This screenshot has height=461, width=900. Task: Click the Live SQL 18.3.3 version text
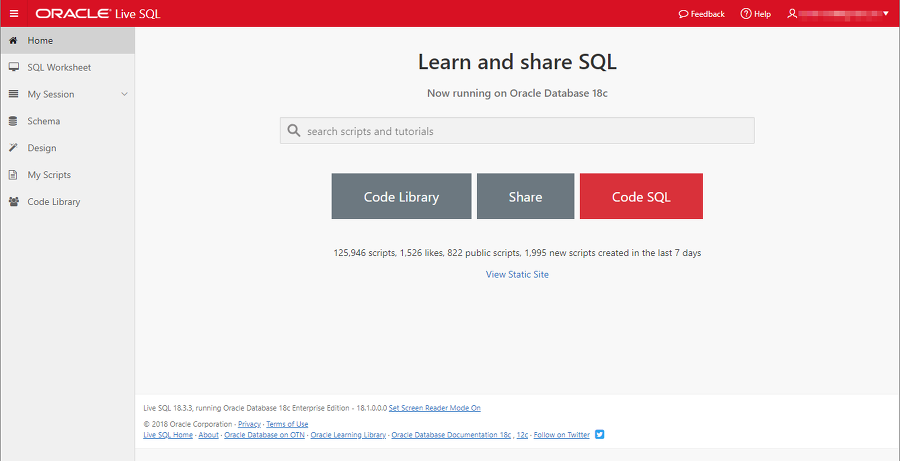point(265,408)
